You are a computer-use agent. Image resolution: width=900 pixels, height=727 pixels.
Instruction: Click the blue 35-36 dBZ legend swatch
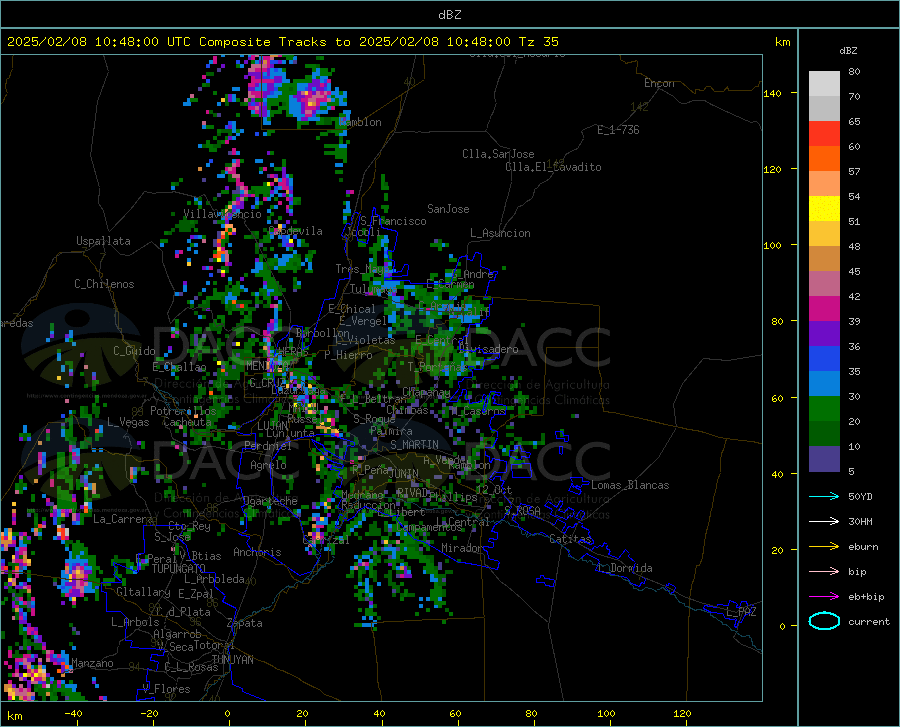point(824,359)
